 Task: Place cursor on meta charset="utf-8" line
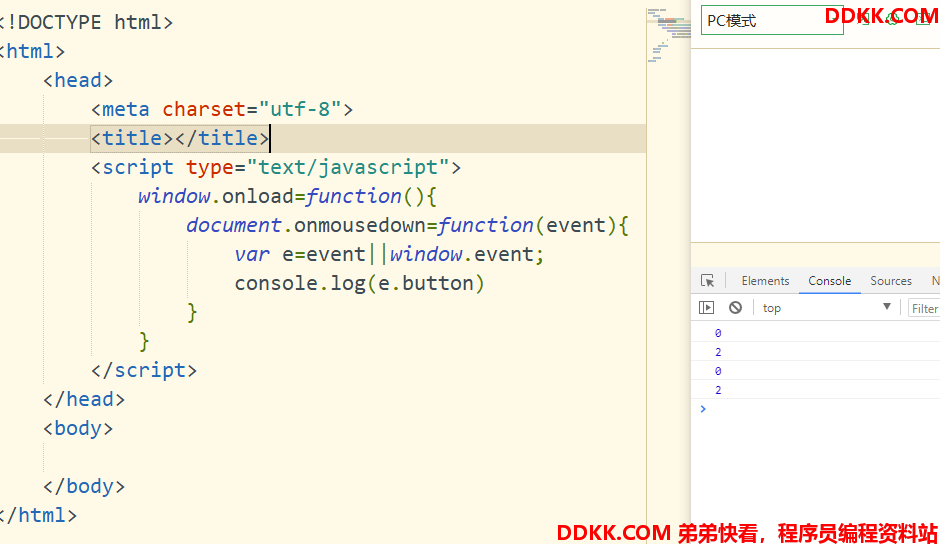tap(222, 109)
